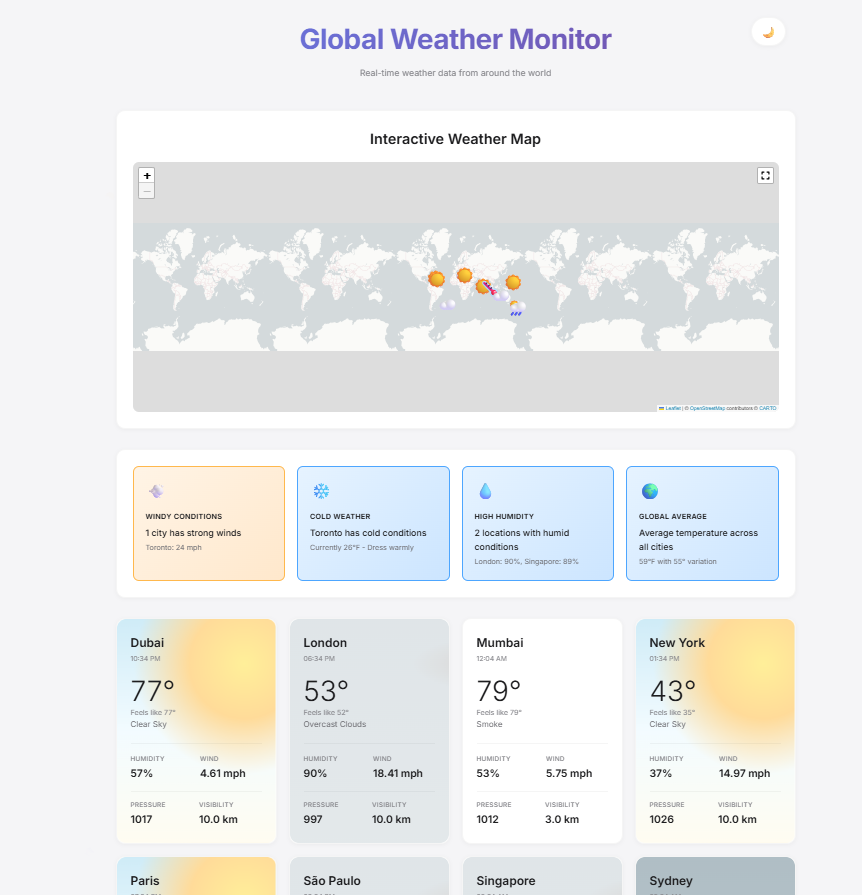862x895 pixels.
Task: Click Dubai's humidity value 57%
Action: point(142,773)
